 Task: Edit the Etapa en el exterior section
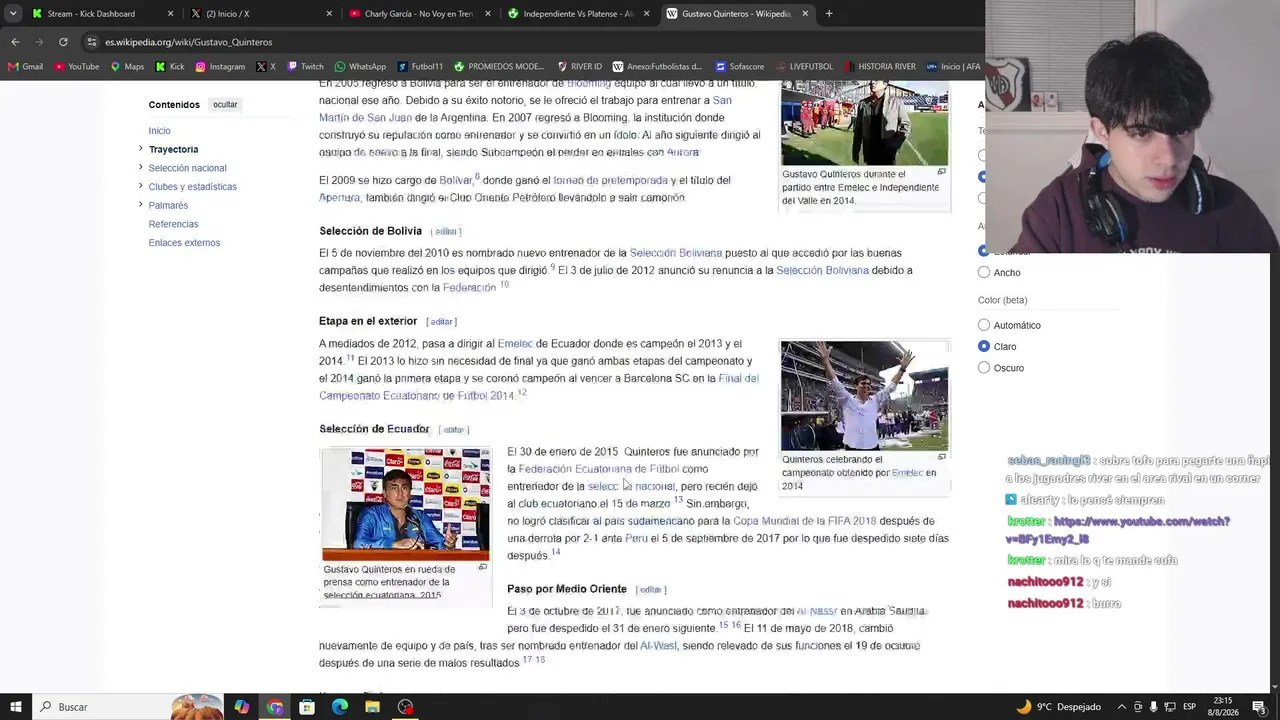point(441,322)
